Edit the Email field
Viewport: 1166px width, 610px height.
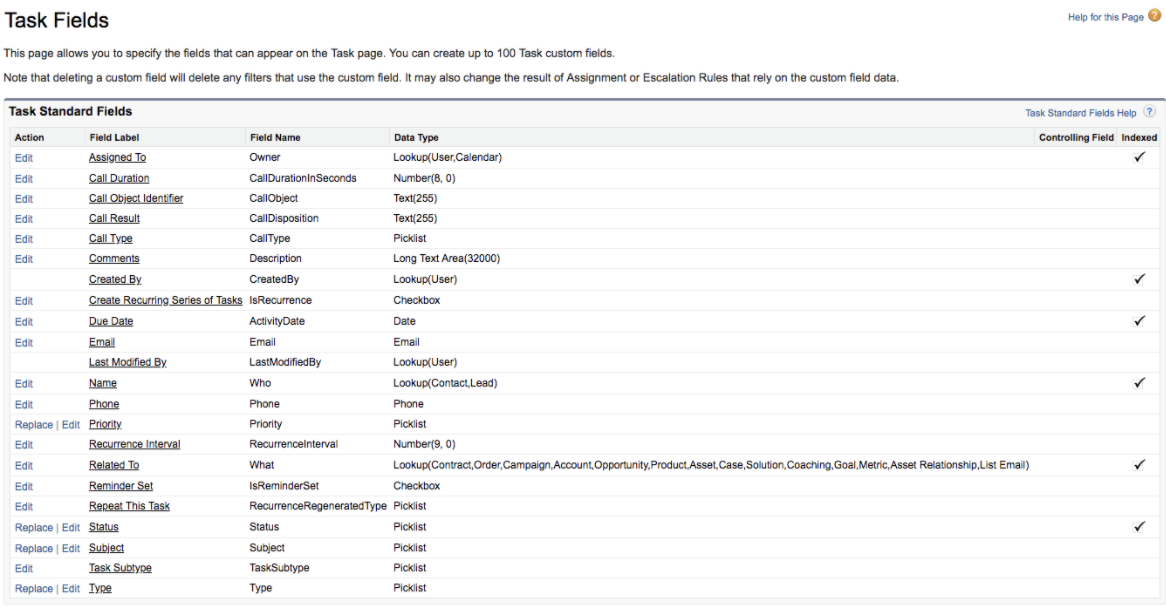[22, 342]
